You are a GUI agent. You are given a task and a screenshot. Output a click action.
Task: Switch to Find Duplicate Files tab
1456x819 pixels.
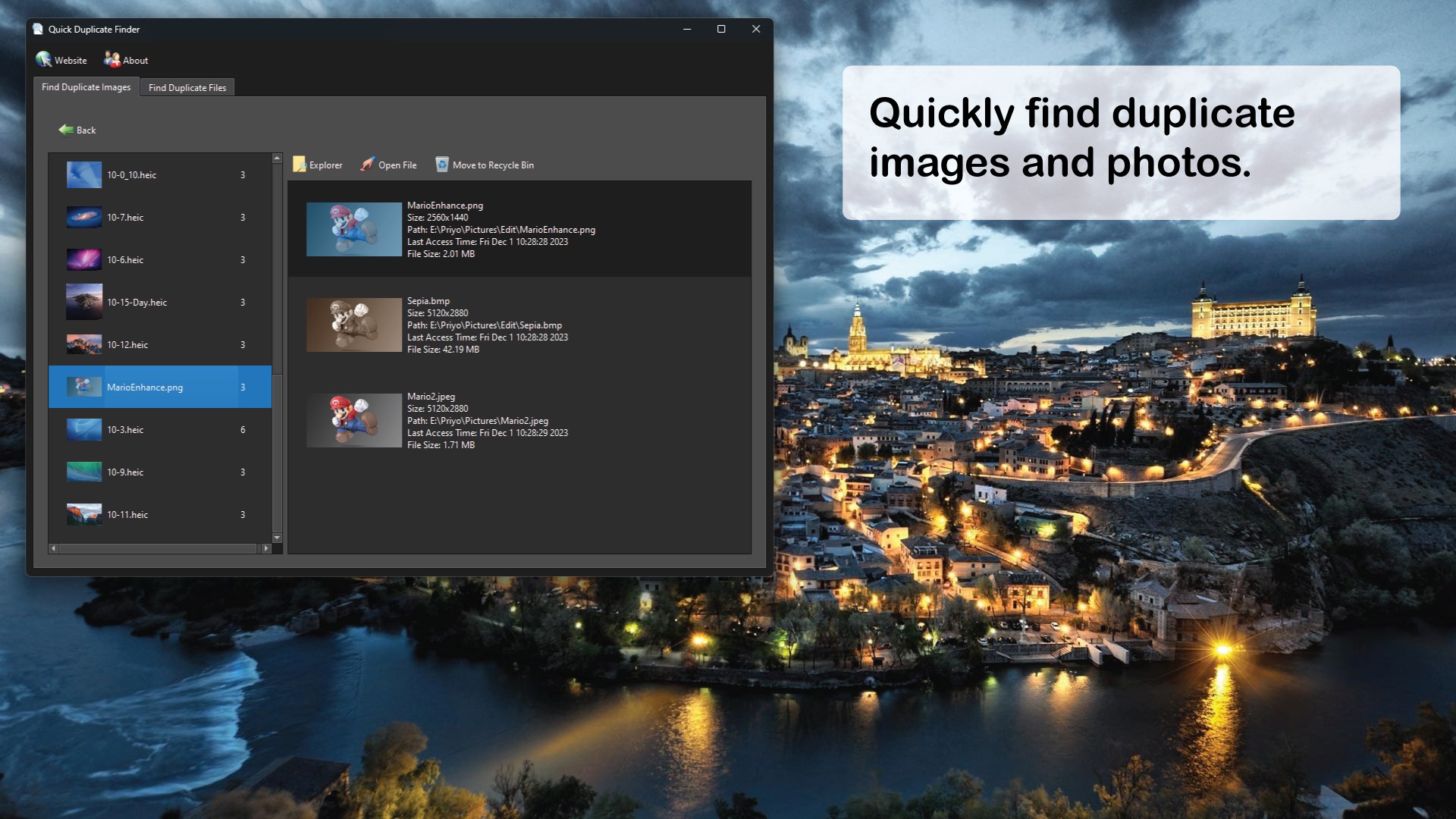187,88
